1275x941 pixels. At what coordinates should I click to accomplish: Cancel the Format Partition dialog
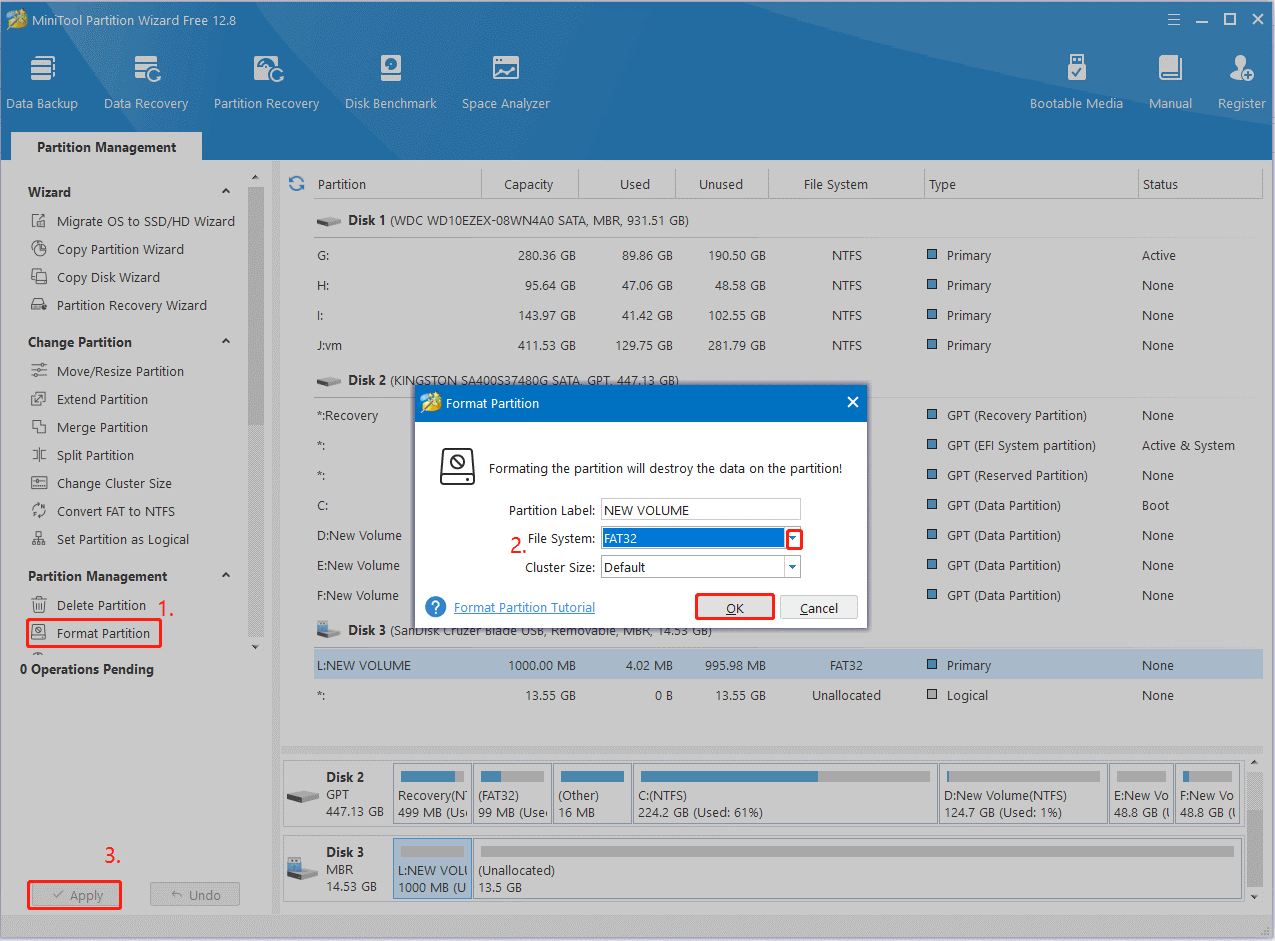(x=819, y=608)
